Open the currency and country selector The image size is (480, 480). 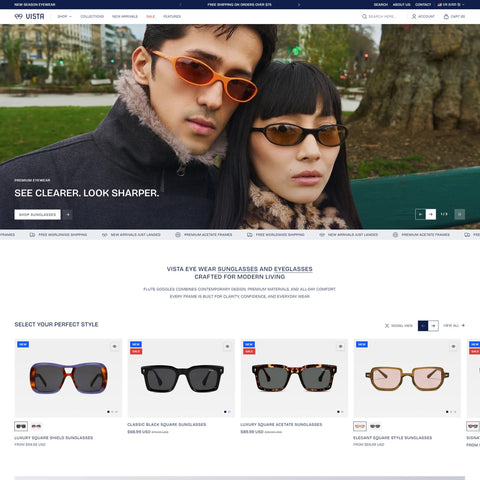coord(451,5)
